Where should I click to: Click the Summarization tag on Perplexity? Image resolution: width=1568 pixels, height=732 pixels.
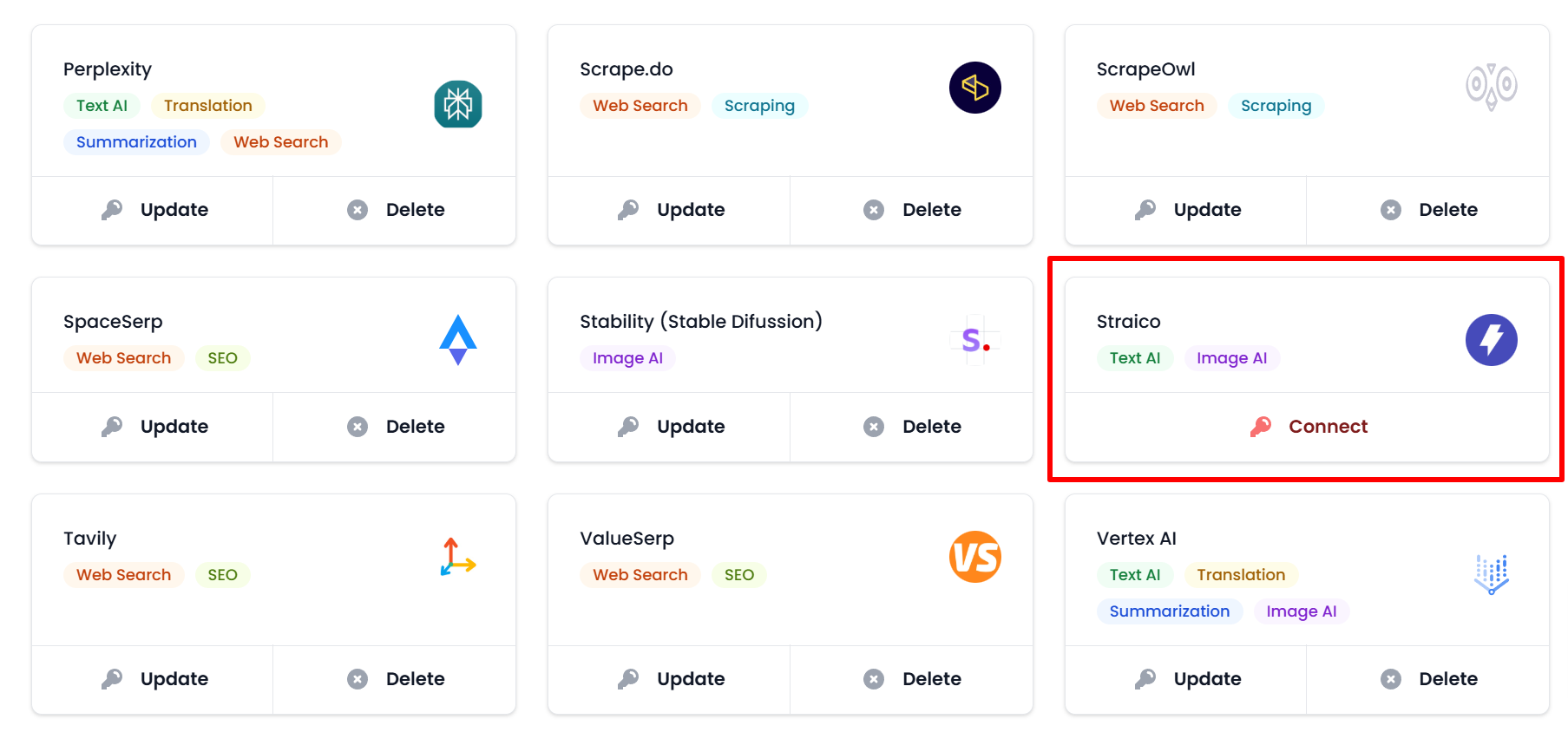point(136,142)
